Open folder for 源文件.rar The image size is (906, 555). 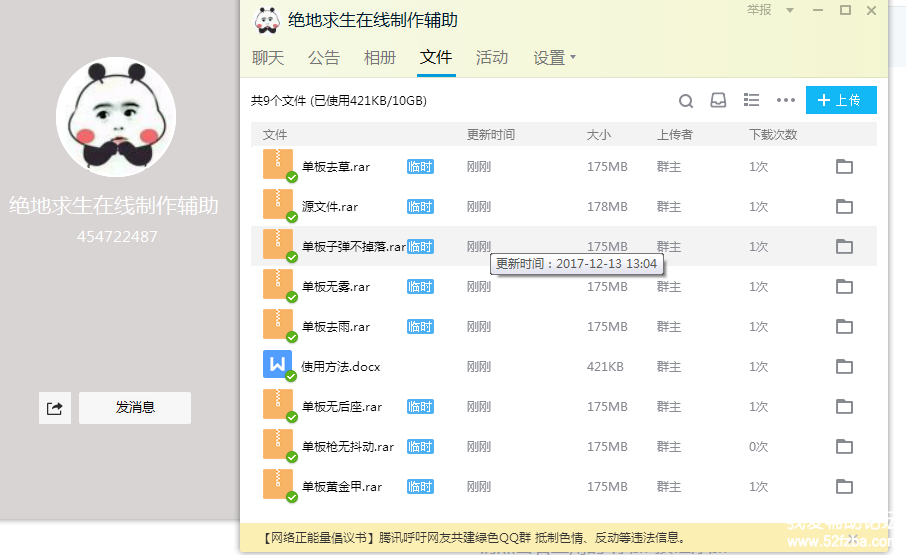[x=844, y=207]
